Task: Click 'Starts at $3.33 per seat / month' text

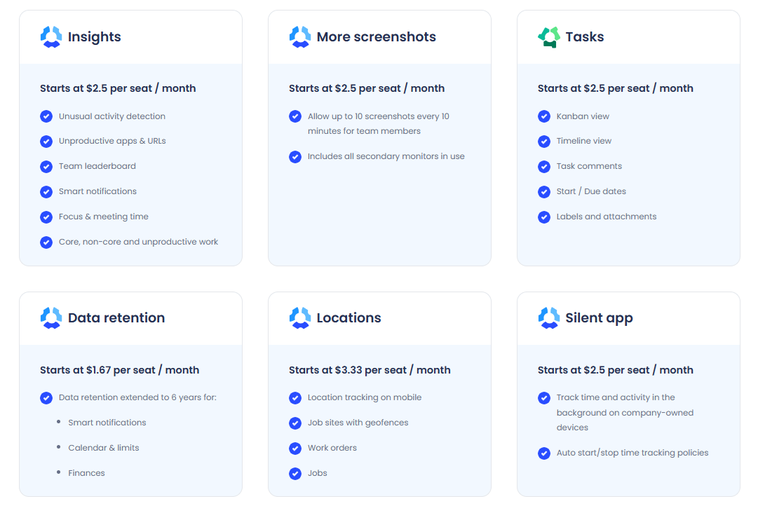Action: [369, 370]
